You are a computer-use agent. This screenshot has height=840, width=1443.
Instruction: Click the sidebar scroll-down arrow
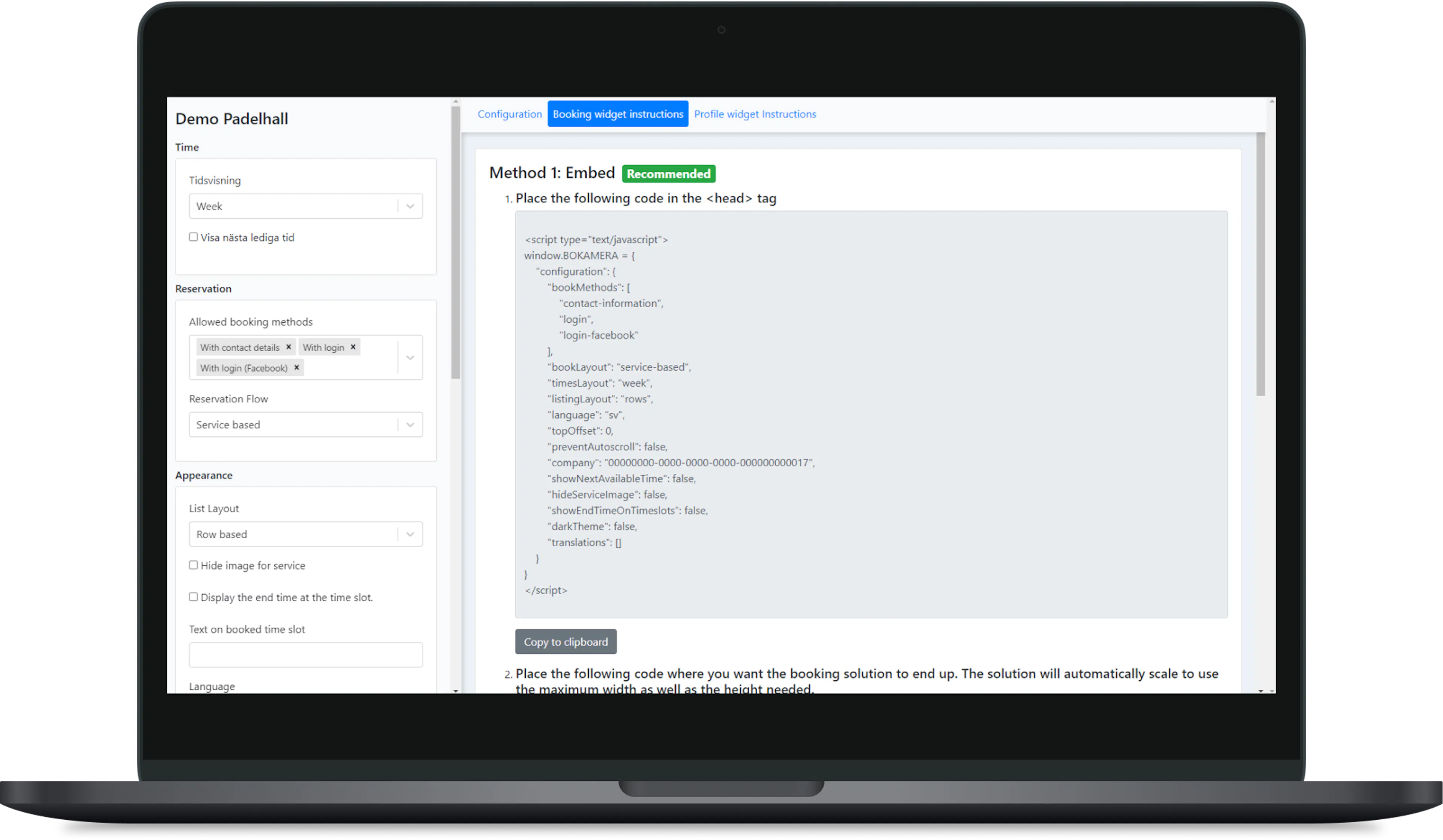(456, 690)
